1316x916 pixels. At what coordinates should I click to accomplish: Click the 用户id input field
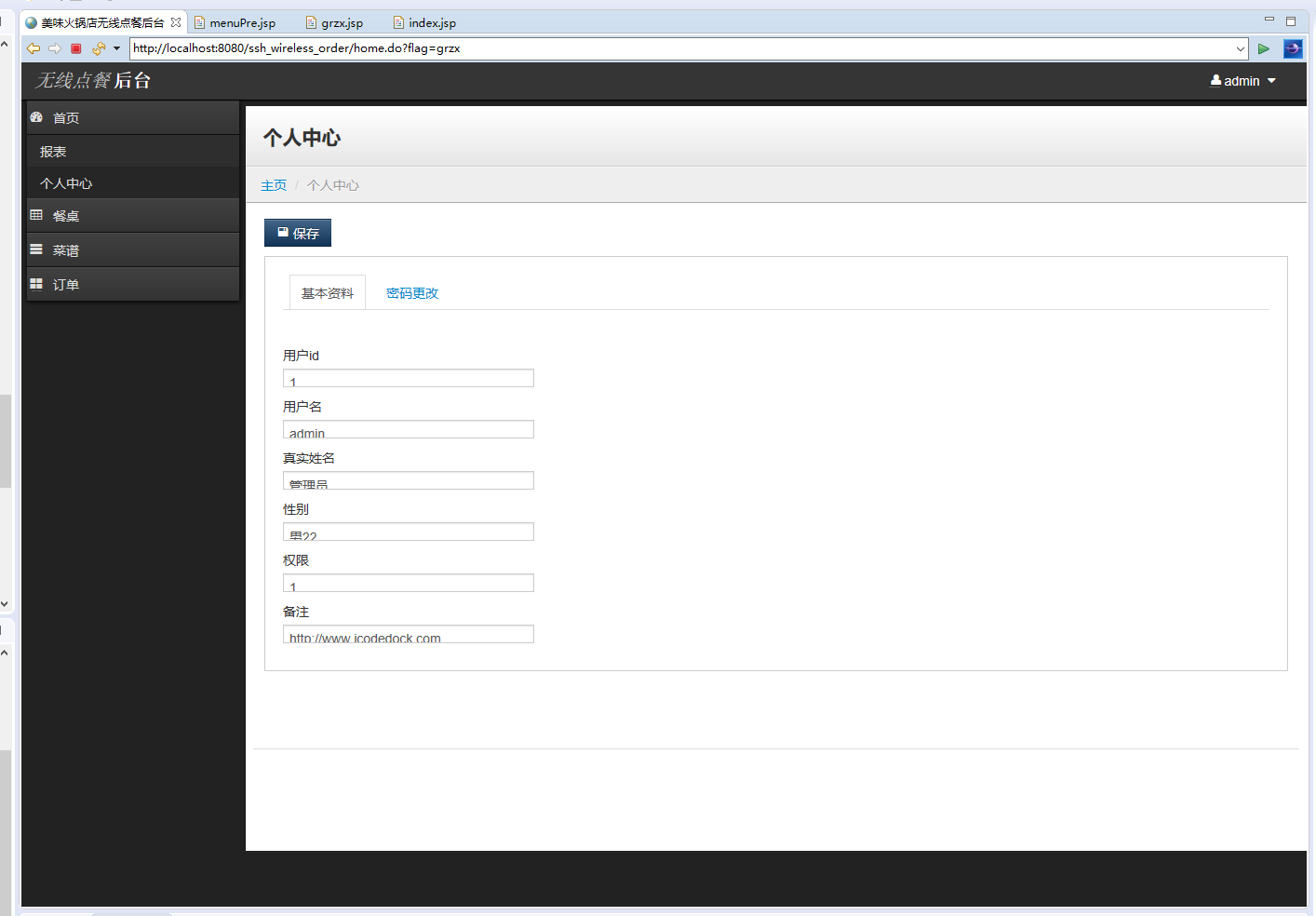pyautogui.click(x=409, y=378)
